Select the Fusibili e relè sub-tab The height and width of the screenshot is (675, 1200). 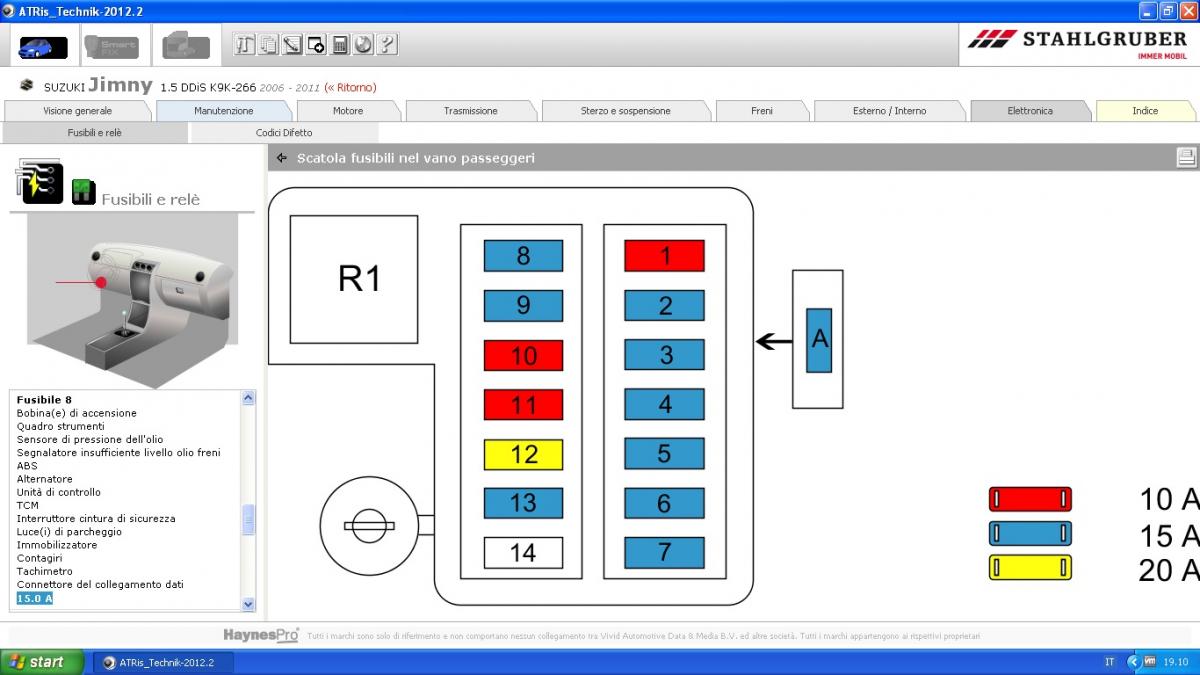pyautogui.click(x=95, y=132)
